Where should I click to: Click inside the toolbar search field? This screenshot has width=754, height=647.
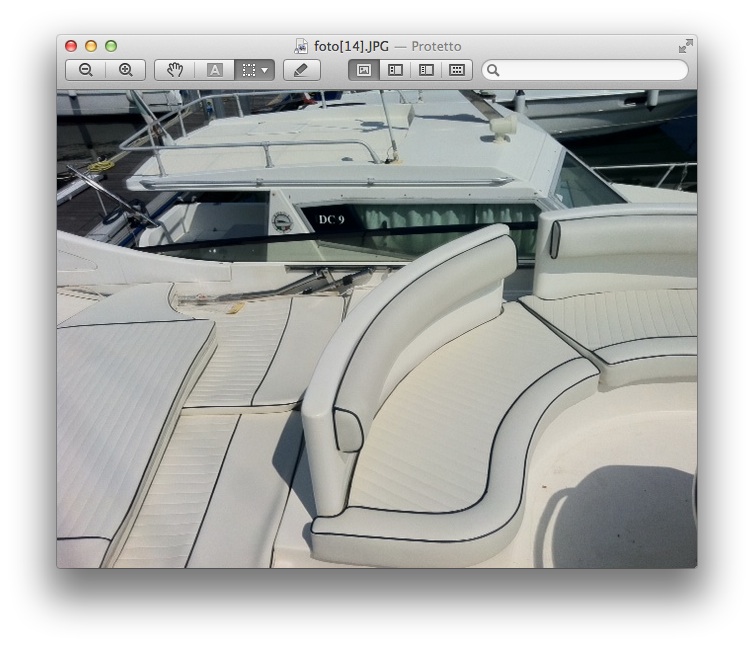point(590,70)
